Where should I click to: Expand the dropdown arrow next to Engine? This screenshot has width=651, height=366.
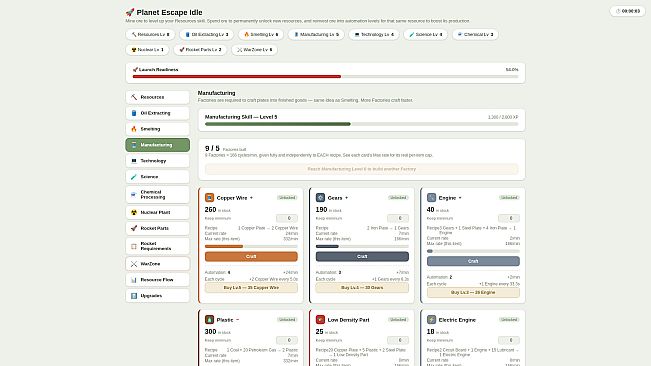point(460,198)
